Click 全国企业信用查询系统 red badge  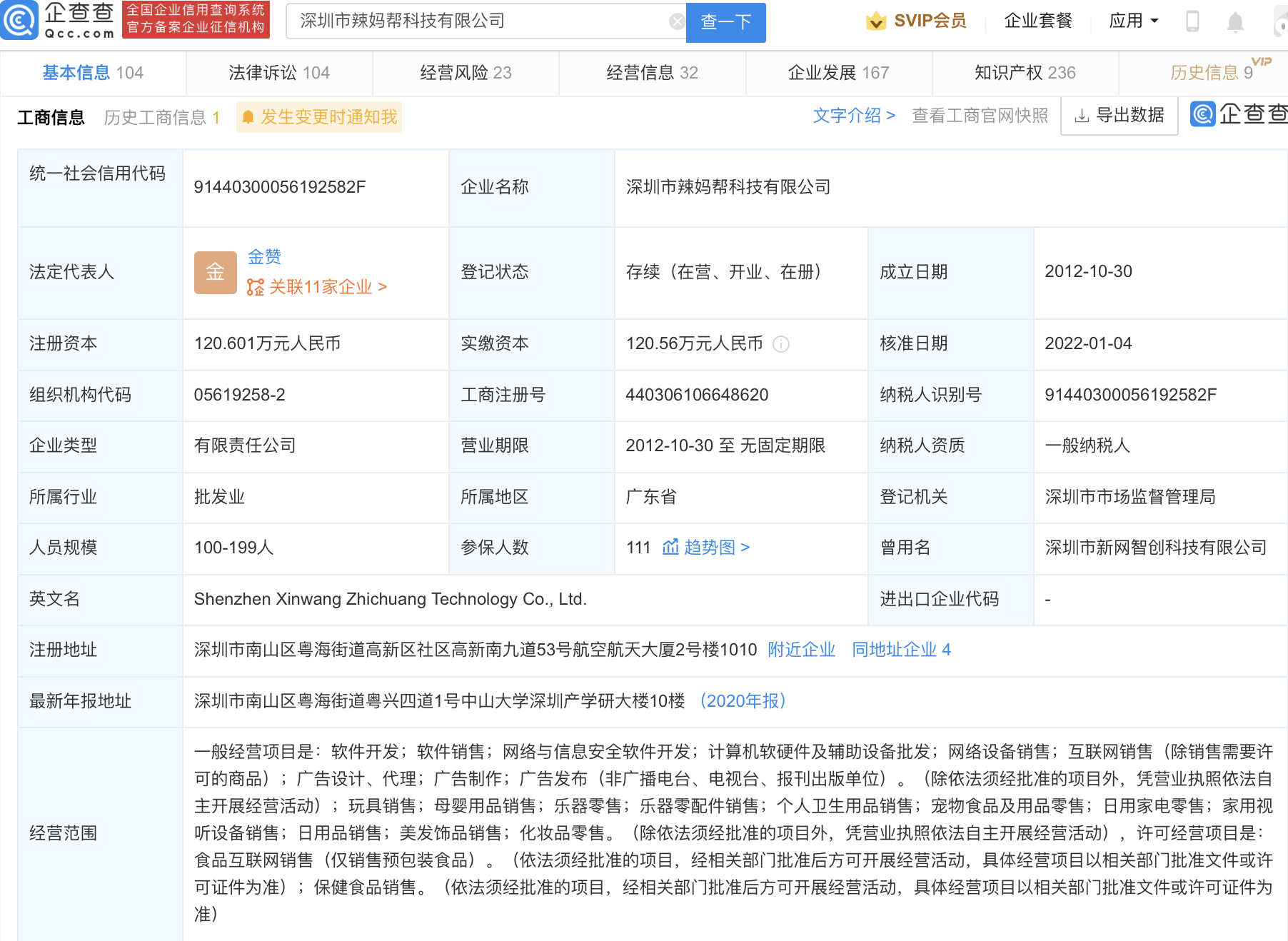click(x=196, y=19)
